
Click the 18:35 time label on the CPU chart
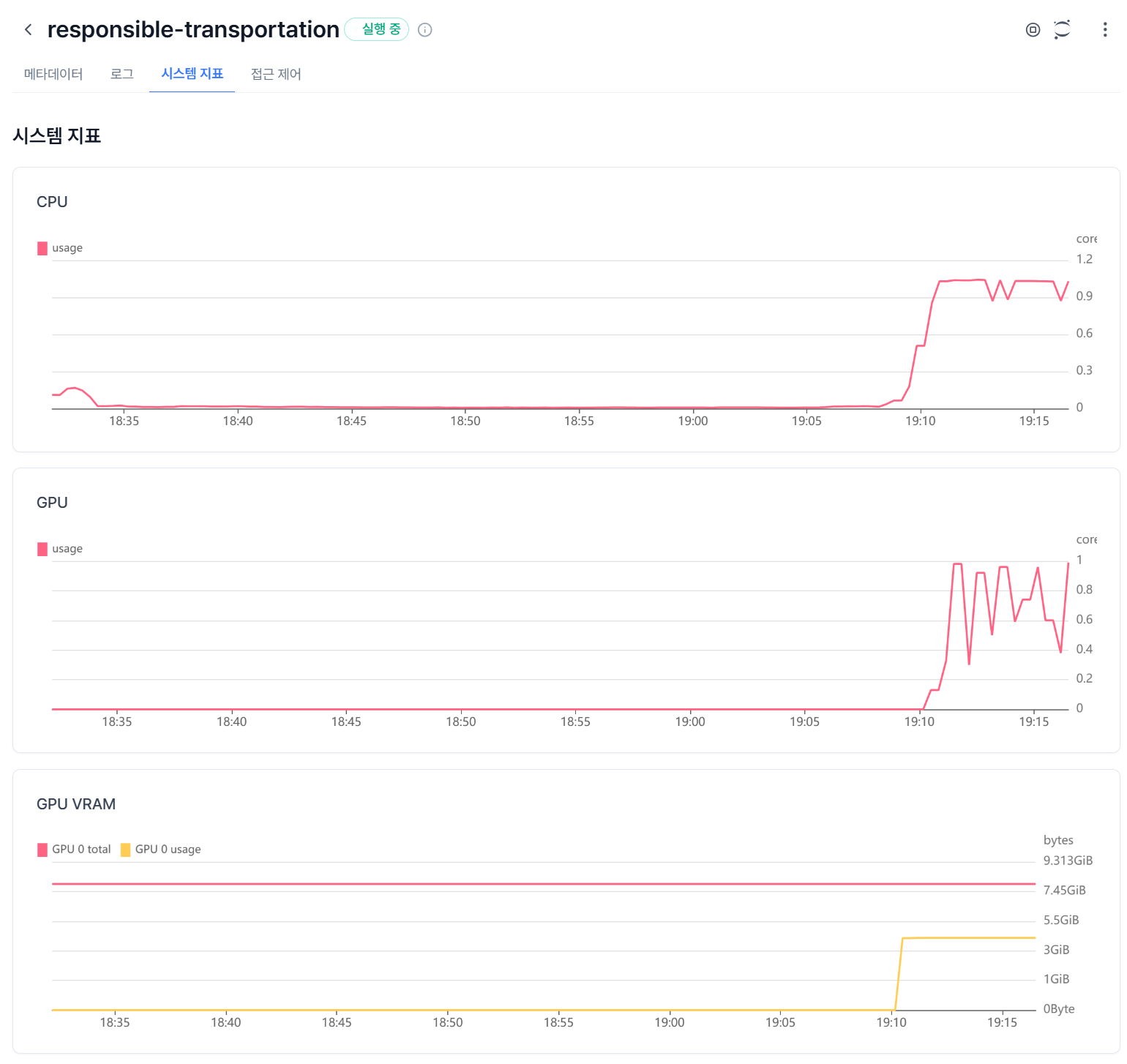124,422
